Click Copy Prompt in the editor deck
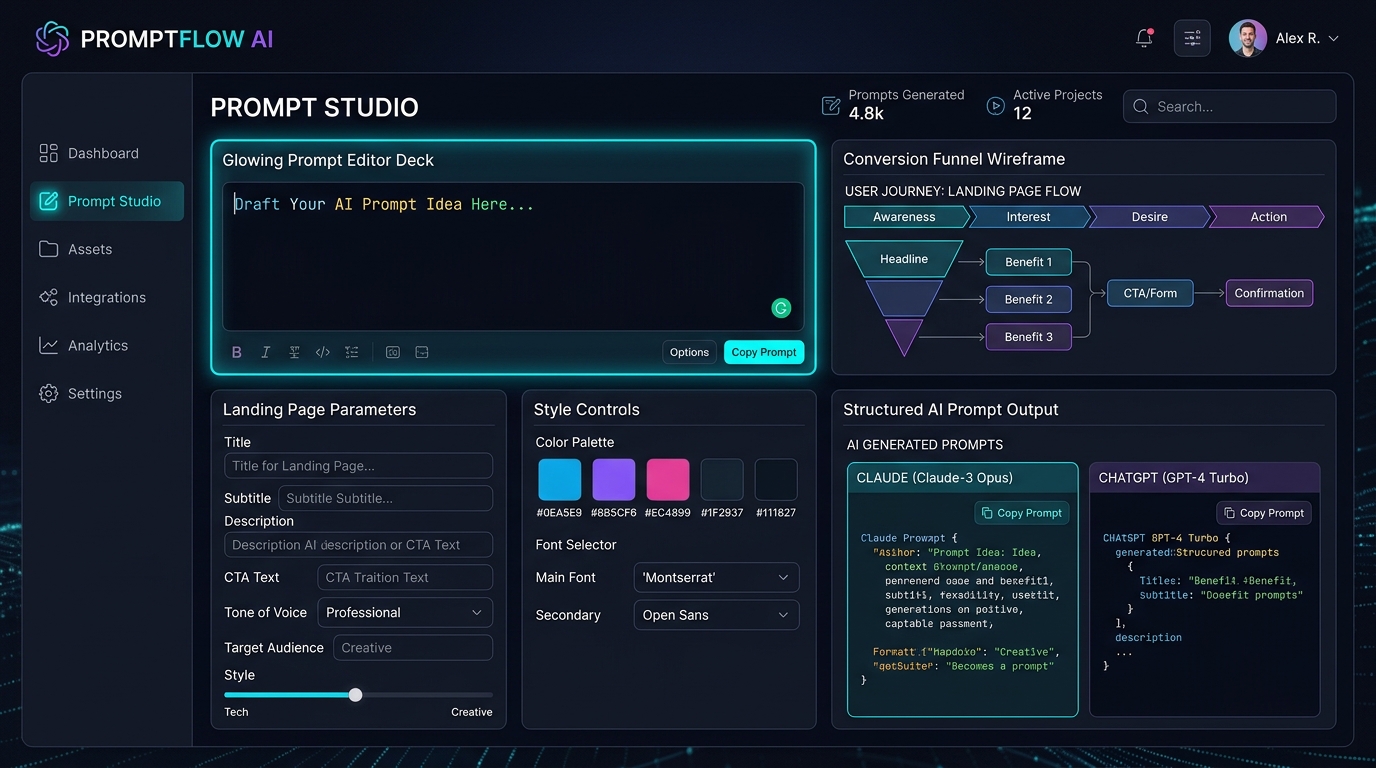The image size is (1376, 768). click(764, 352)
